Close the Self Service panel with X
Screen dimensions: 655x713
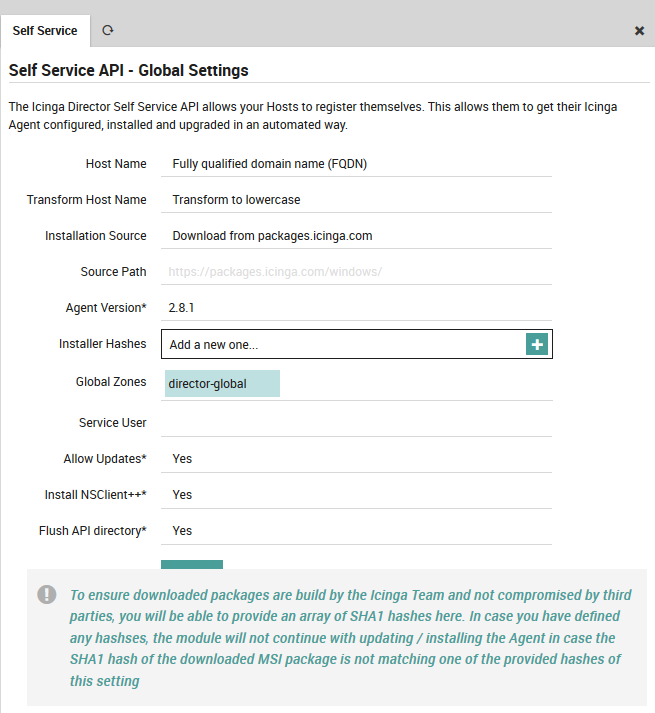point(639,31)
